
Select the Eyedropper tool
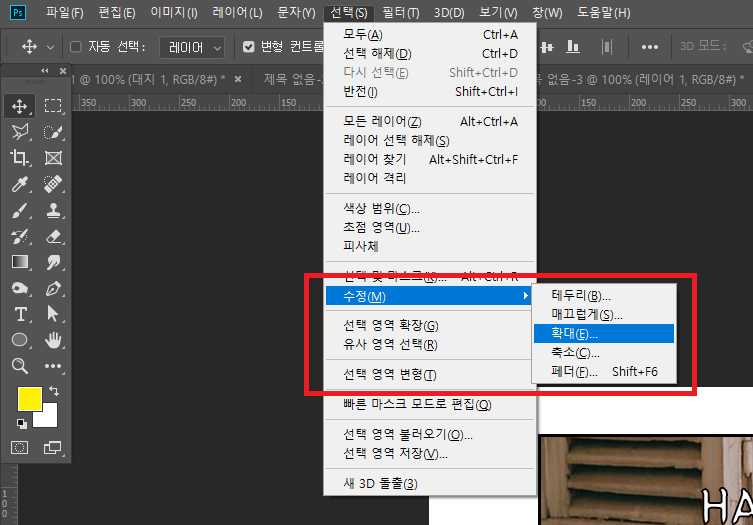[x=20, y=184]
